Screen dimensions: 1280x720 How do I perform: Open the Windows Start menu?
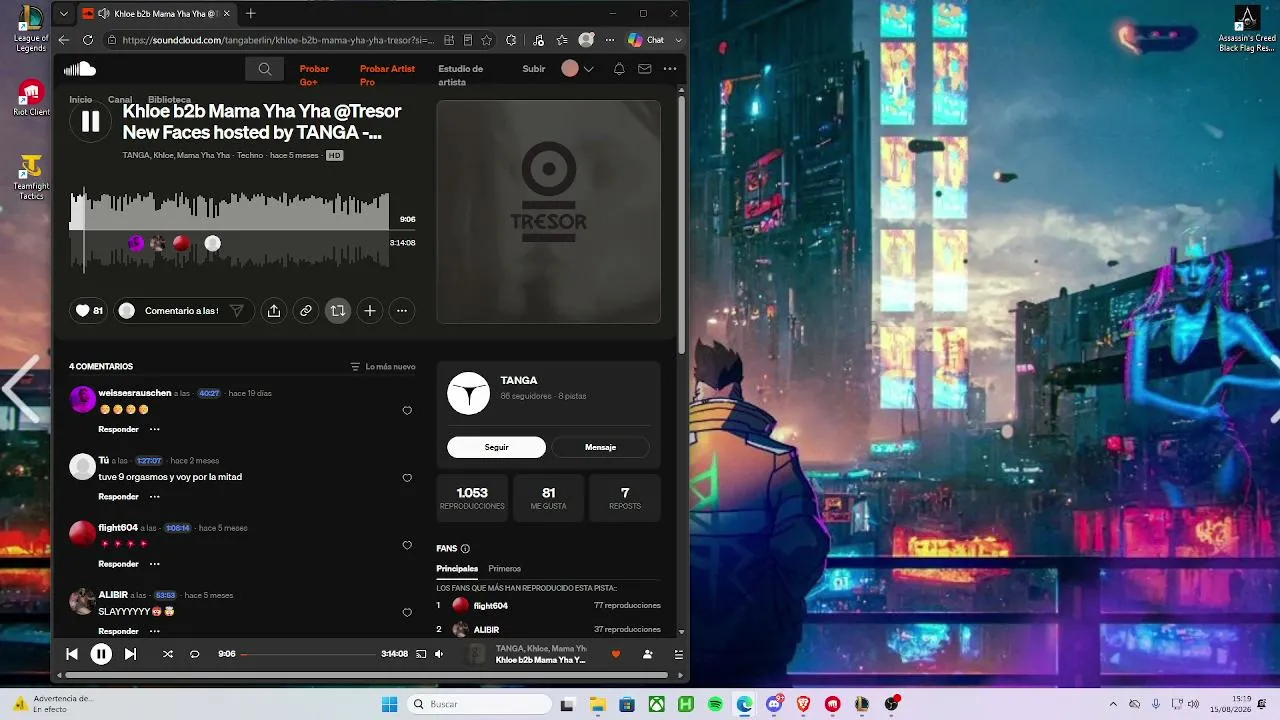coord(390,704)
